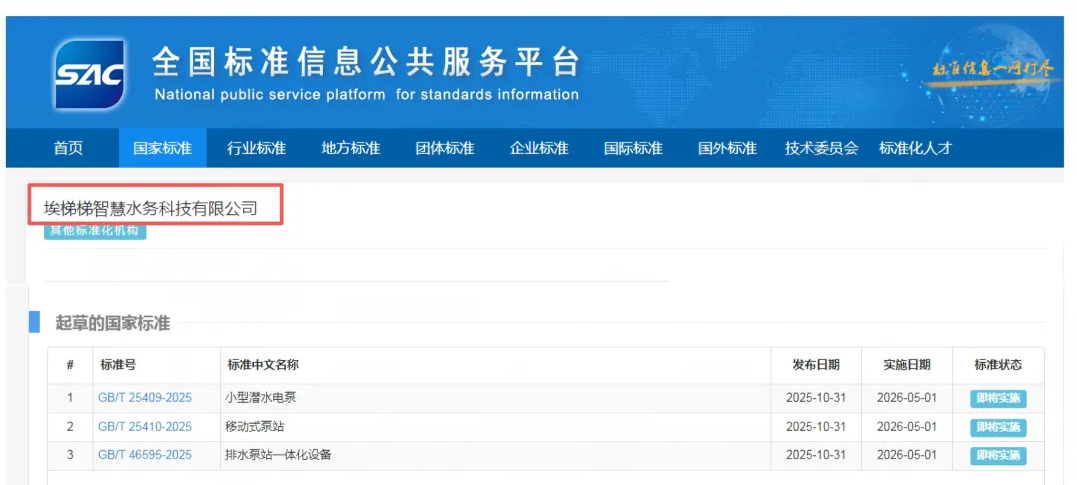The height and width of the screenshot is (485, 1077).
Task: Click the 标准信息一网打尽 slogan graphic
Action: [x=992, y=70]
